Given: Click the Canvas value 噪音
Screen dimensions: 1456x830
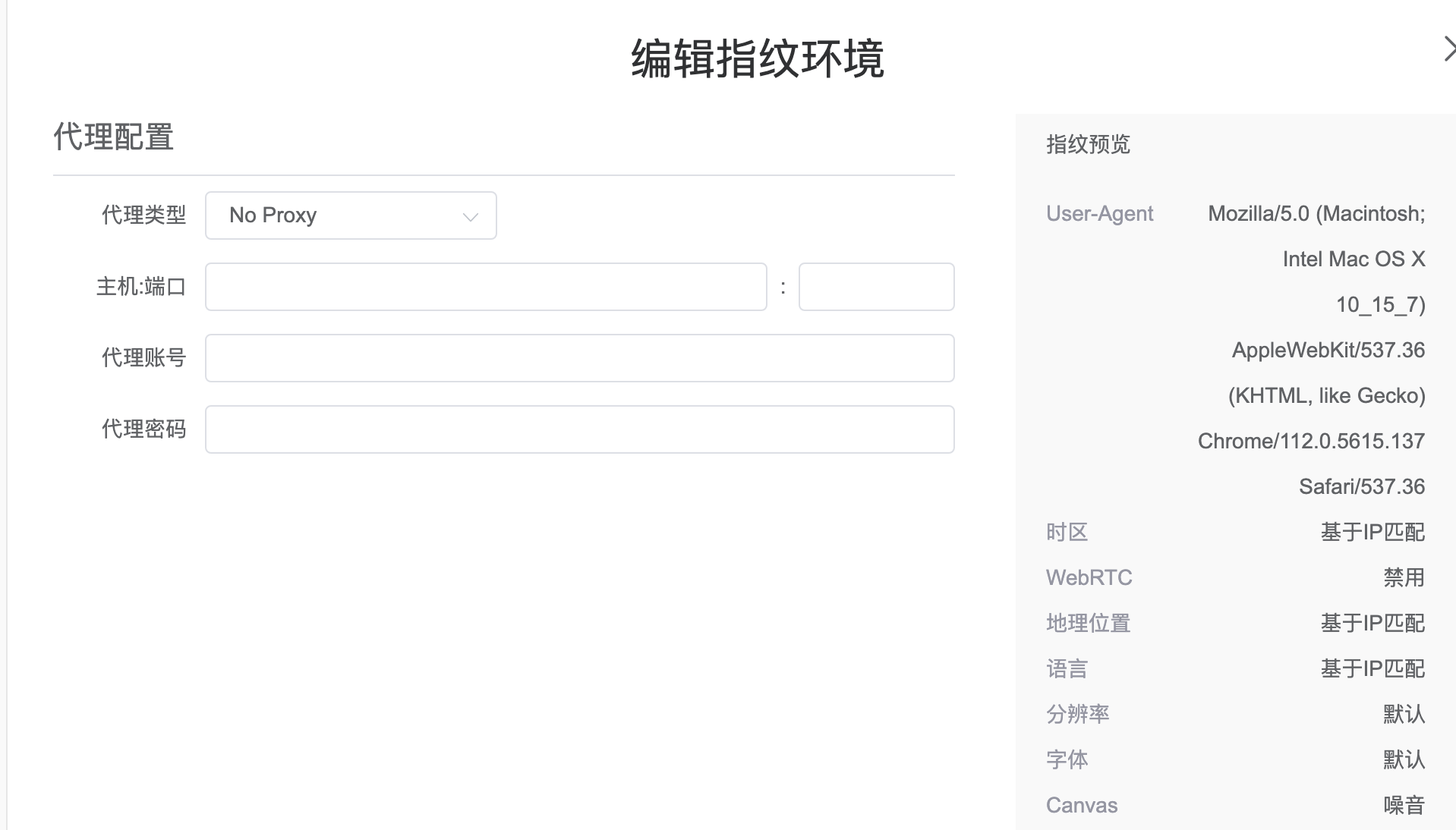Looking at the screenshot, I should click(1404, 806).
